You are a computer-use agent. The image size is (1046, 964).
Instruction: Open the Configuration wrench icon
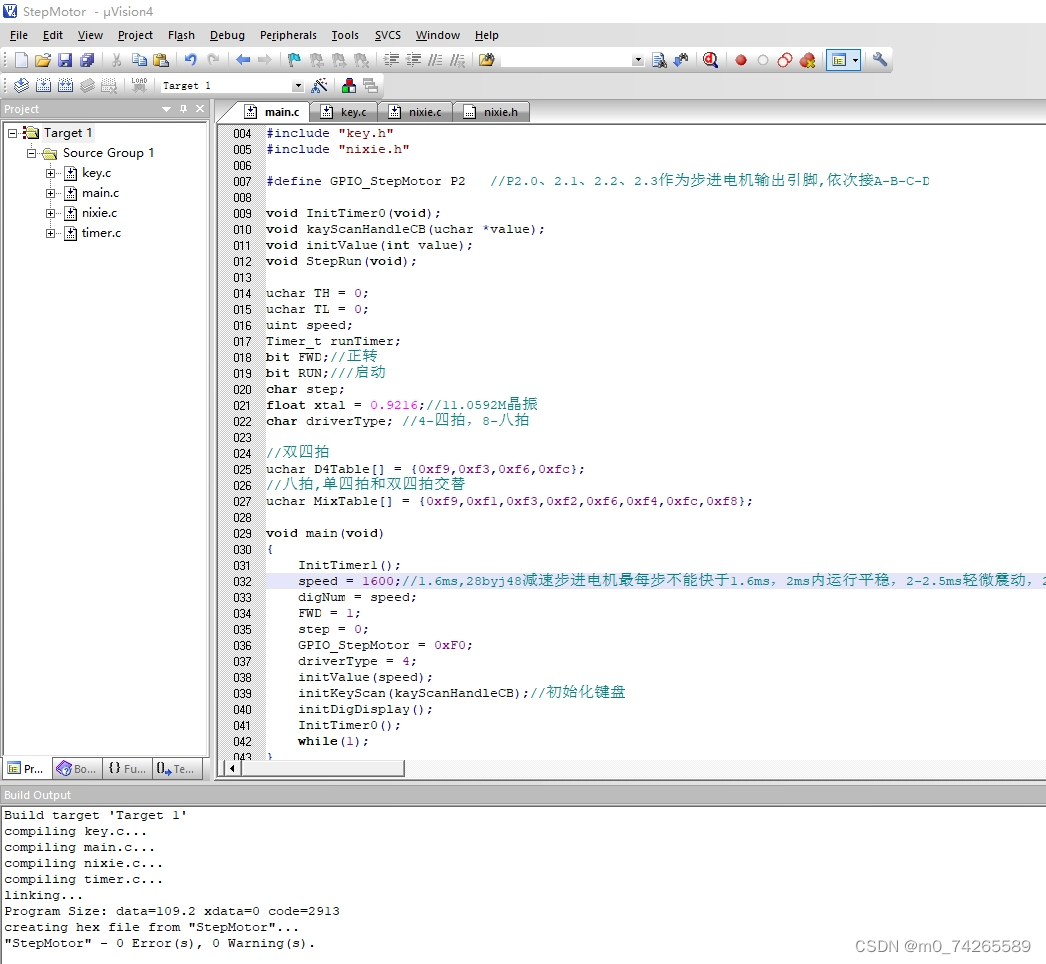(x=880, y=60)
